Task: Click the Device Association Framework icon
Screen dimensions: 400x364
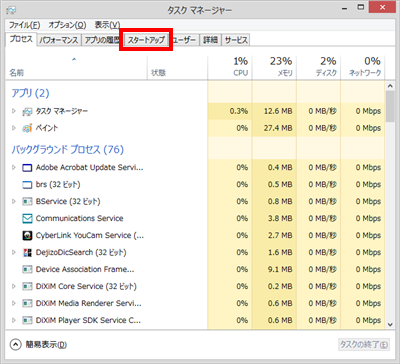Action: coord(27,269)
